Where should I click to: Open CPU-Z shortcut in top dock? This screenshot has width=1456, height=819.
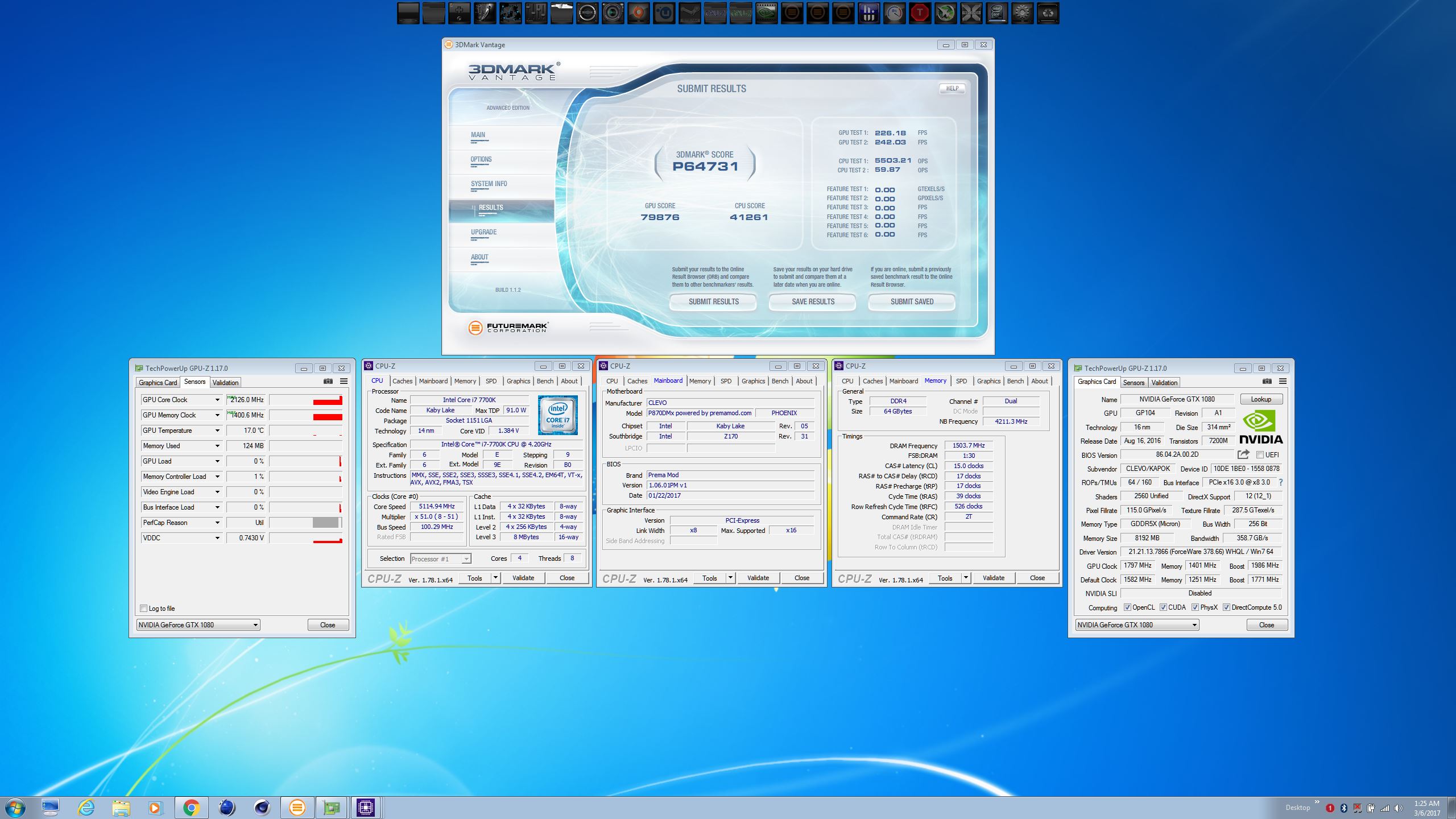[715, 13]
